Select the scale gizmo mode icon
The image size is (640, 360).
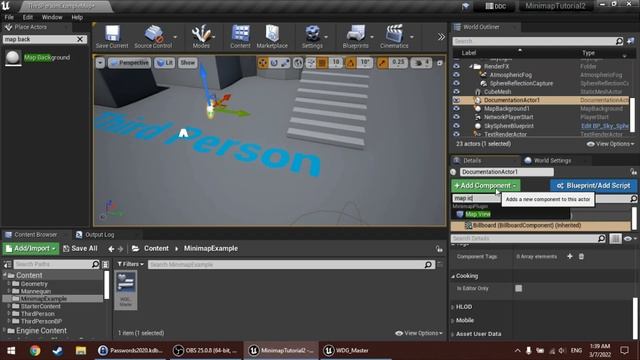coord(285,62)
